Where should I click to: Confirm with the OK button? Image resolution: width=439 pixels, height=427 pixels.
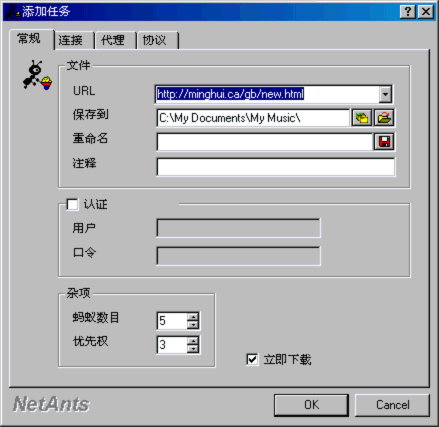(311, 405)
